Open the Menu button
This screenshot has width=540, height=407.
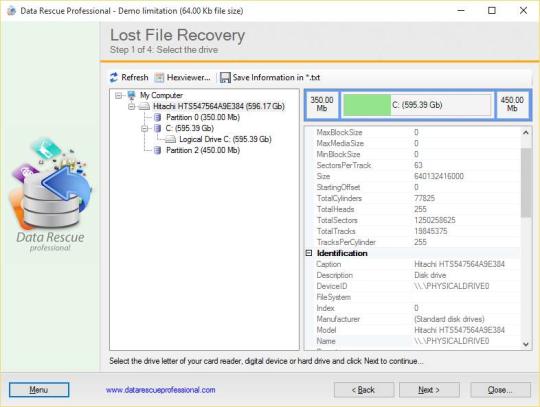point(39,390)
